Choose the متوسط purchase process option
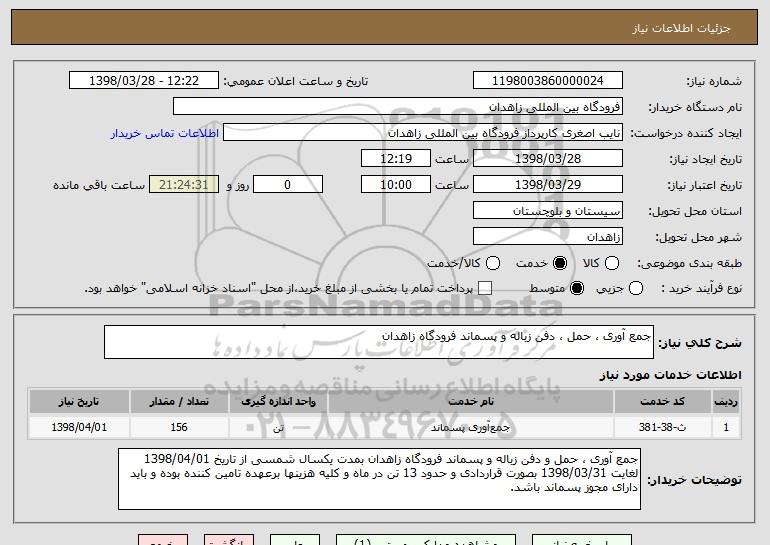Image resolution: width=770 pixels, height=545 pixels. [x=577, y=288]
